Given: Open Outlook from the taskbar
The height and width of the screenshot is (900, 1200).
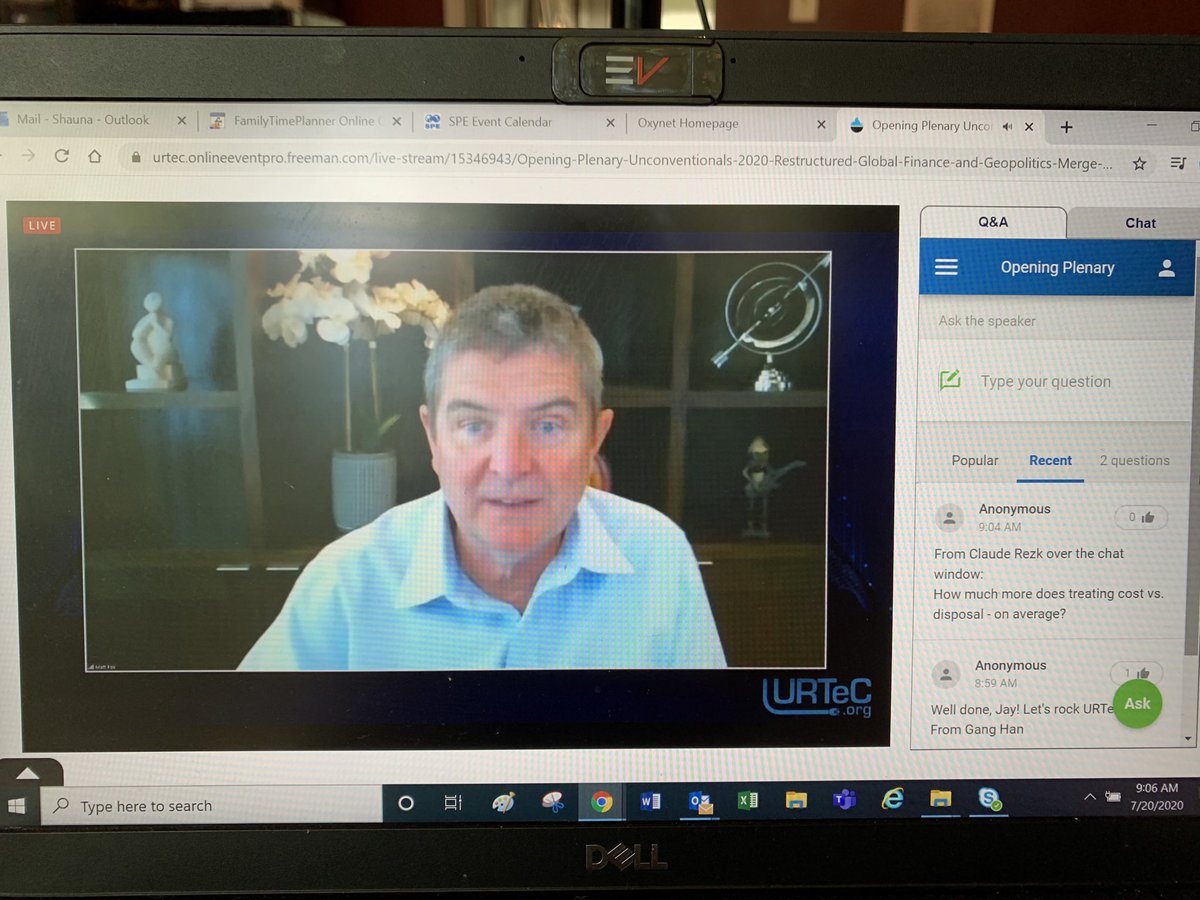Looking at the screenshot, I should 699,801.
